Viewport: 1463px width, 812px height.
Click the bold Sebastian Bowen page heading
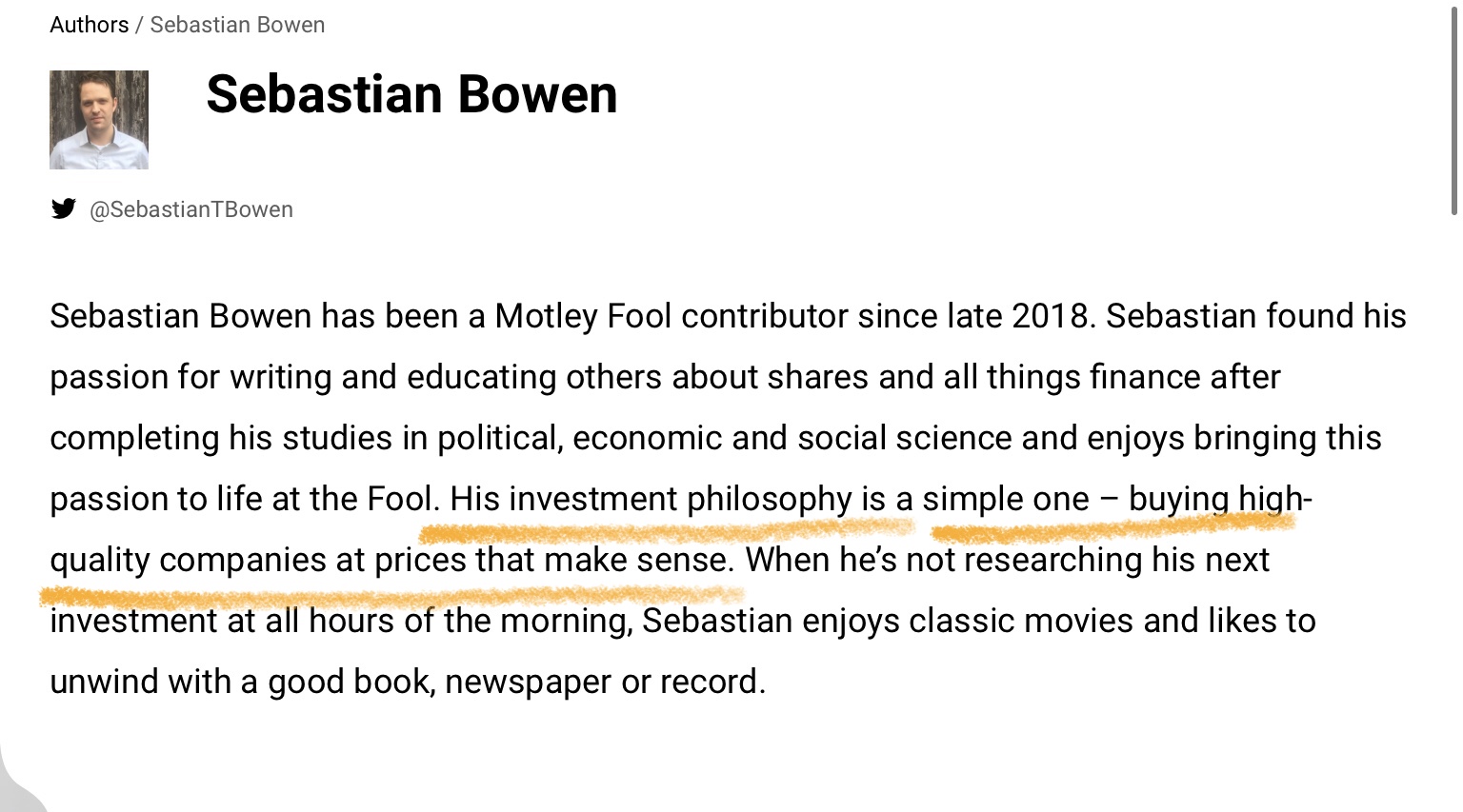[x=411, y=94]
